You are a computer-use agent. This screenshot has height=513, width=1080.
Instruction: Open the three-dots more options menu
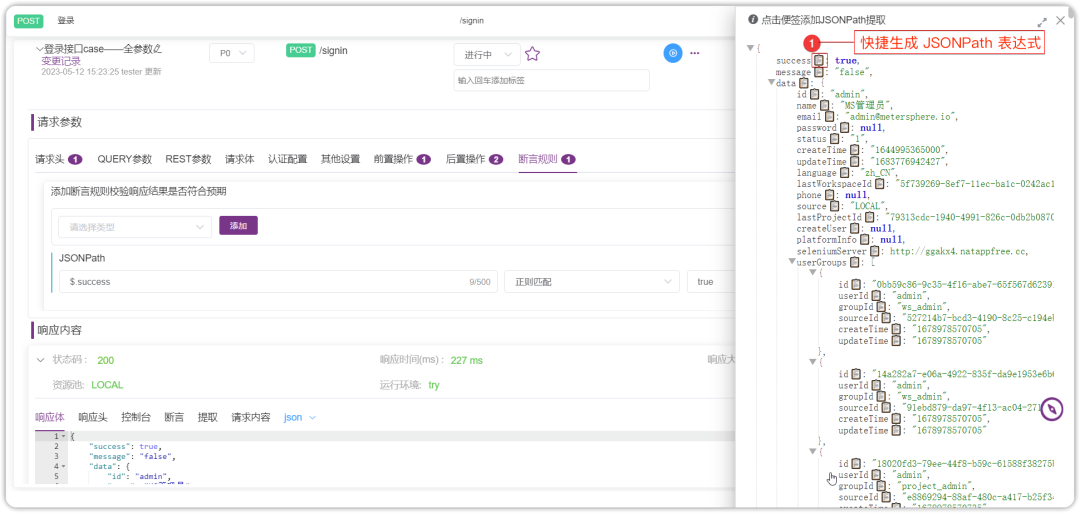(694, 53)
